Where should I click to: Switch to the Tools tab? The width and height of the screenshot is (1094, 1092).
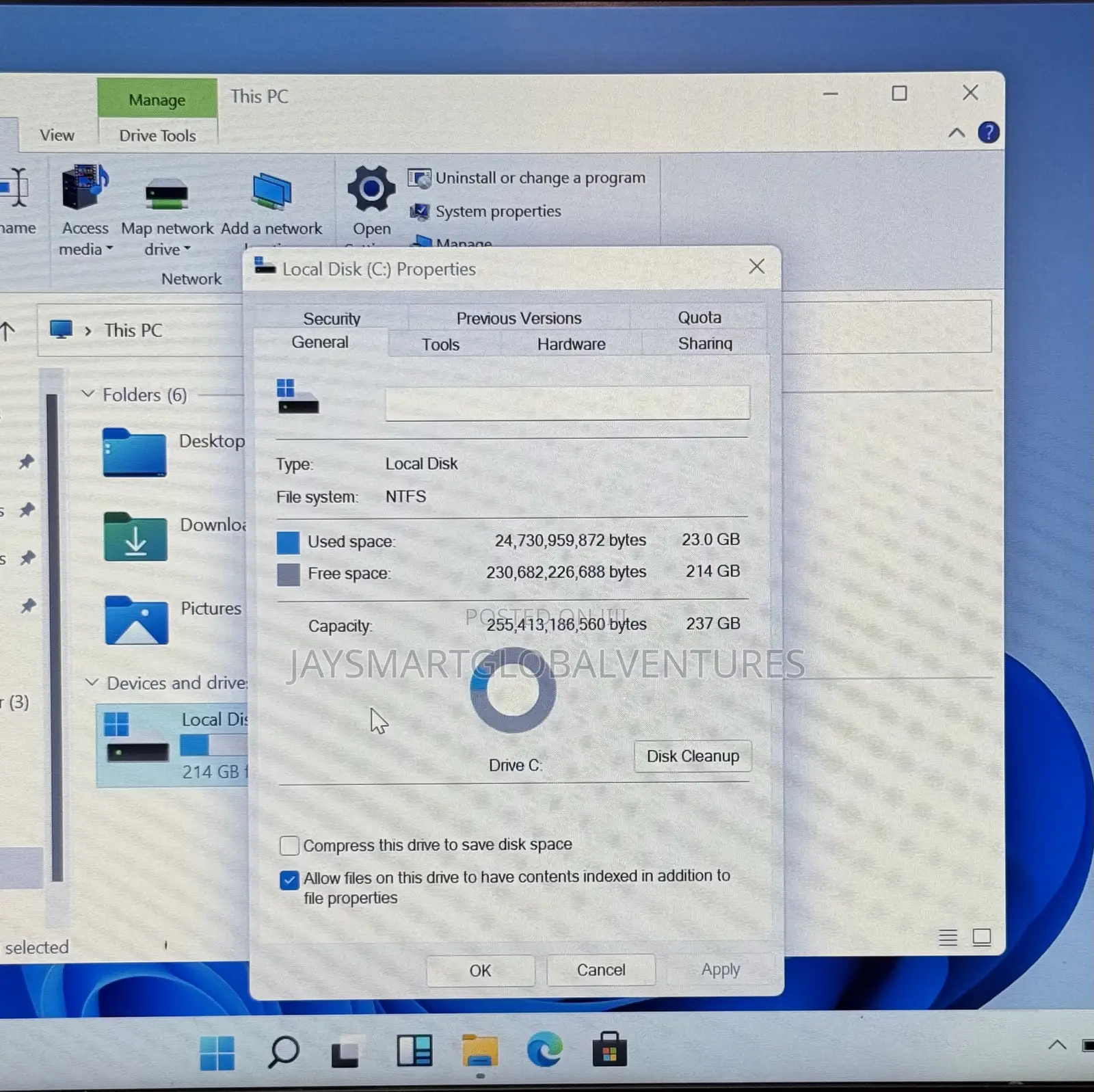(x=441, y=345)
